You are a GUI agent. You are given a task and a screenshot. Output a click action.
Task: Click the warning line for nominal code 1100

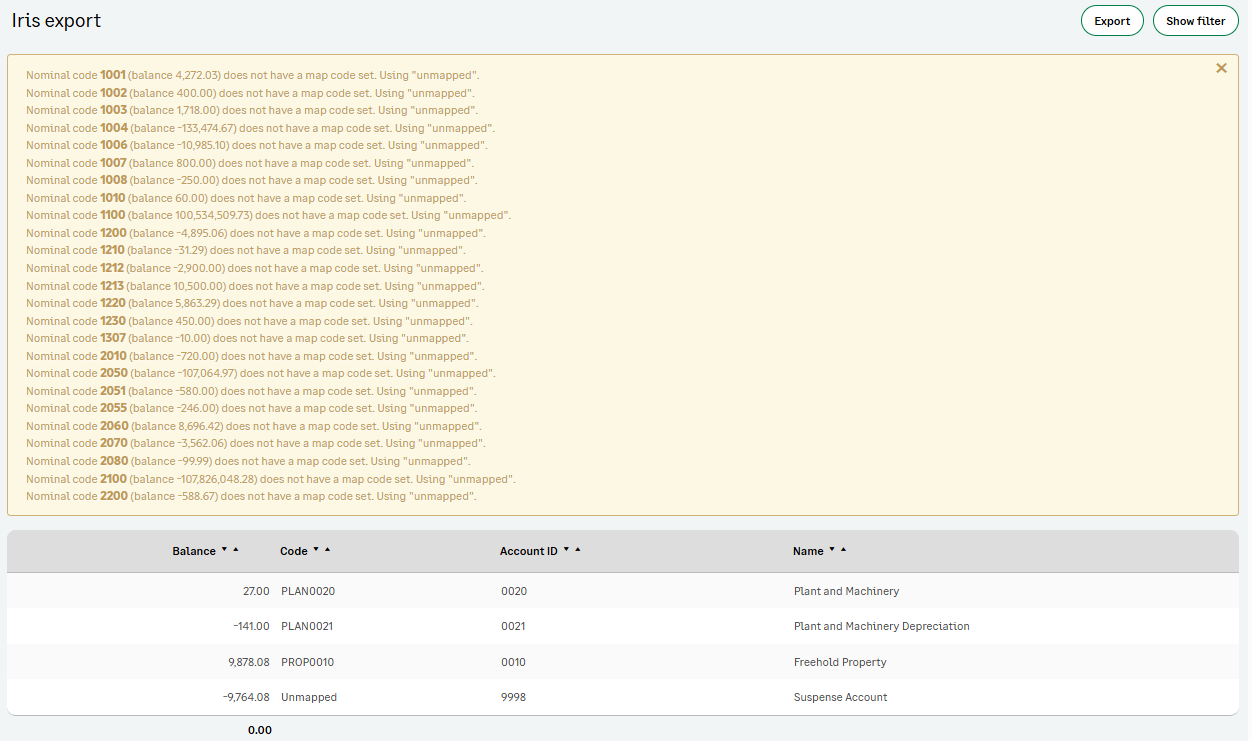pos(269,215)
